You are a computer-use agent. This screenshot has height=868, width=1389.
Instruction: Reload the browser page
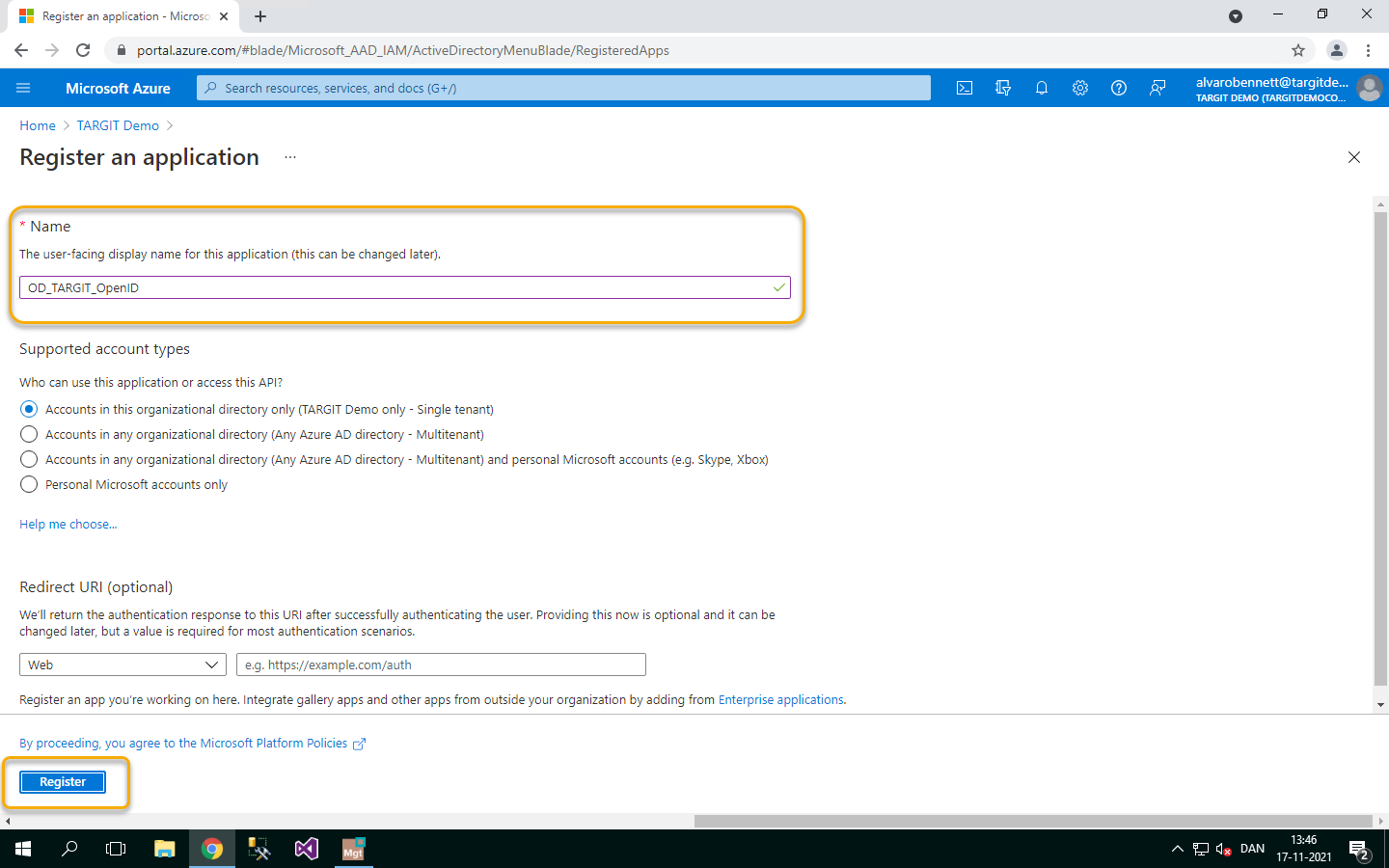83,50
